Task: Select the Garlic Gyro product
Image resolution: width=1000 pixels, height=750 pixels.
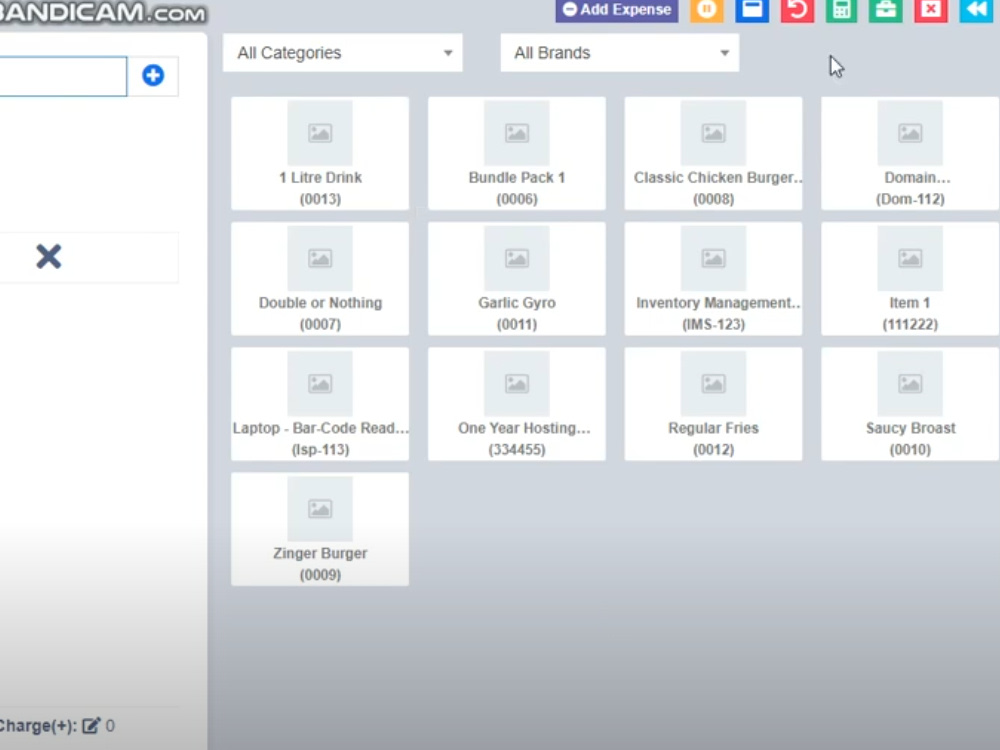Action: point(517,279)
